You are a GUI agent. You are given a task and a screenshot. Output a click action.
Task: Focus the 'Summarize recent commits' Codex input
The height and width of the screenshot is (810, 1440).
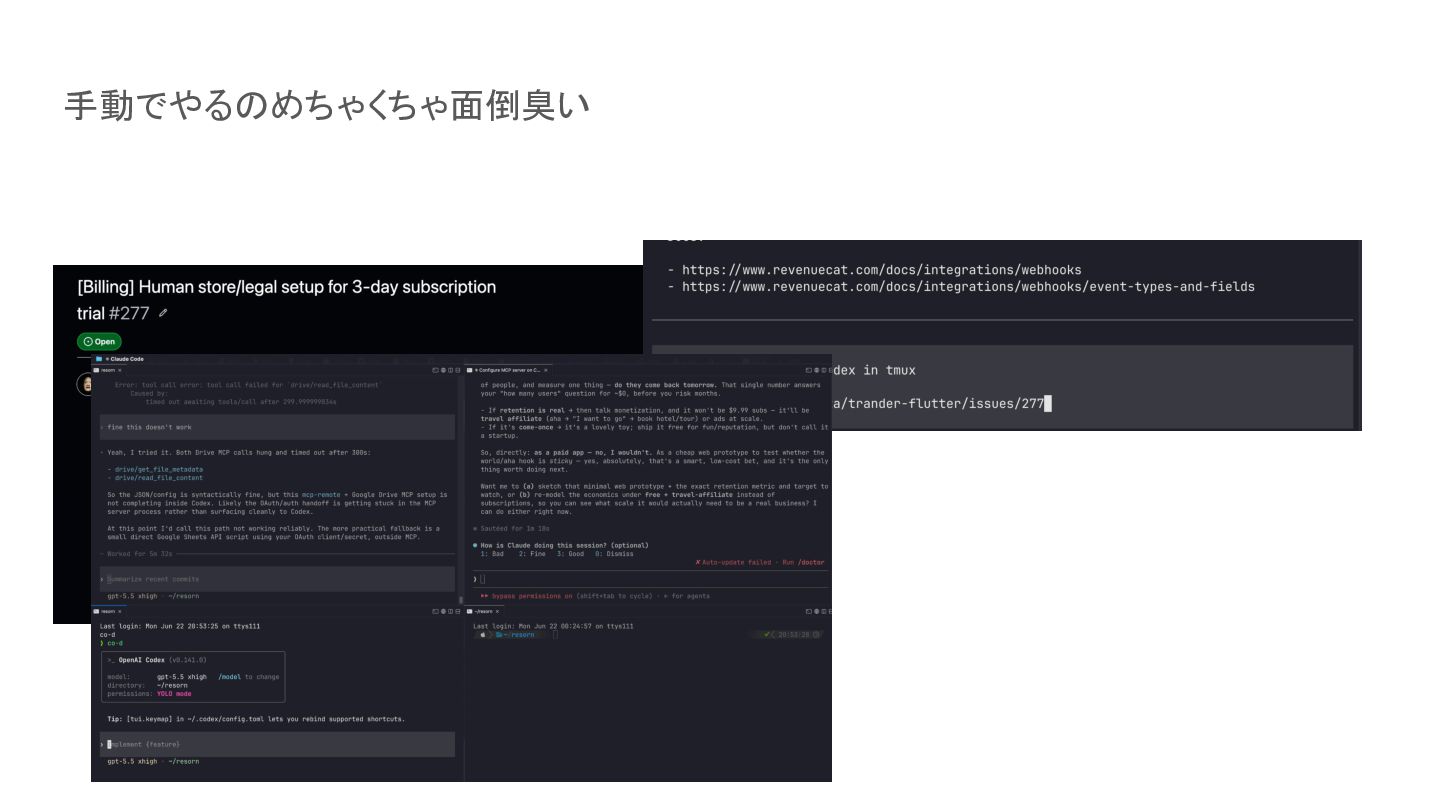(x=277, y=579)
